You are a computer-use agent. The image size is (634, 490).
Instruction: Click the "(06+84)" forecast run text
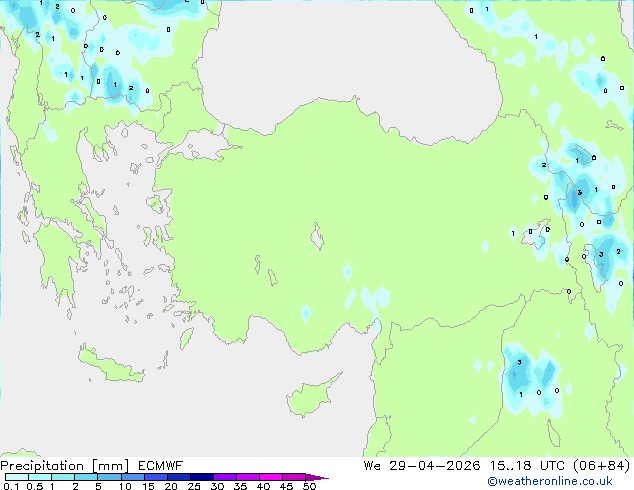point(602,466)
